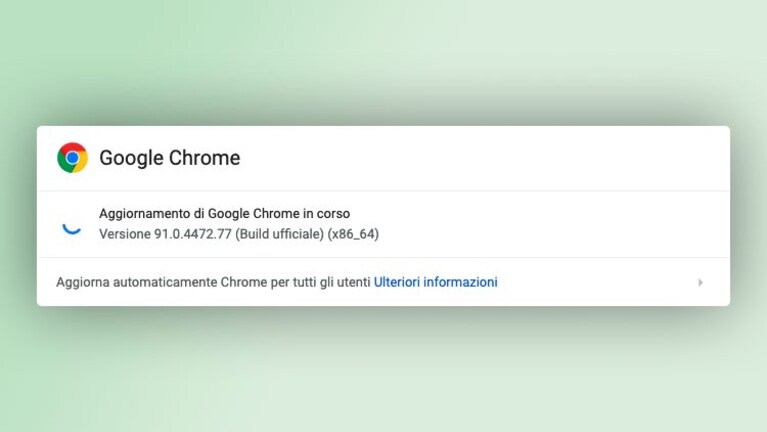767x432 pixels.
Task: Expand the automatic update row arrow
Action: (x=700, y=282)
